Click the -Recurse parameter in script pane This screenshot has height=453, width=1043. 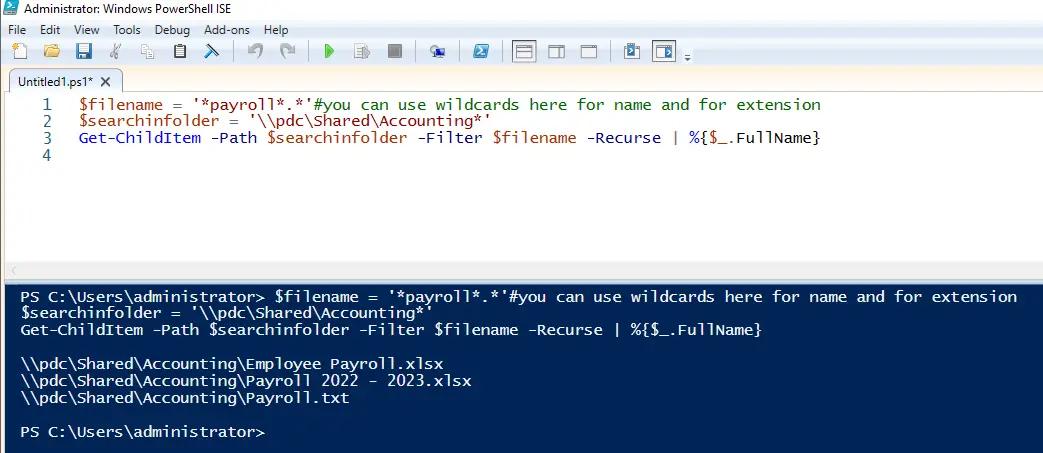(625, 138)
